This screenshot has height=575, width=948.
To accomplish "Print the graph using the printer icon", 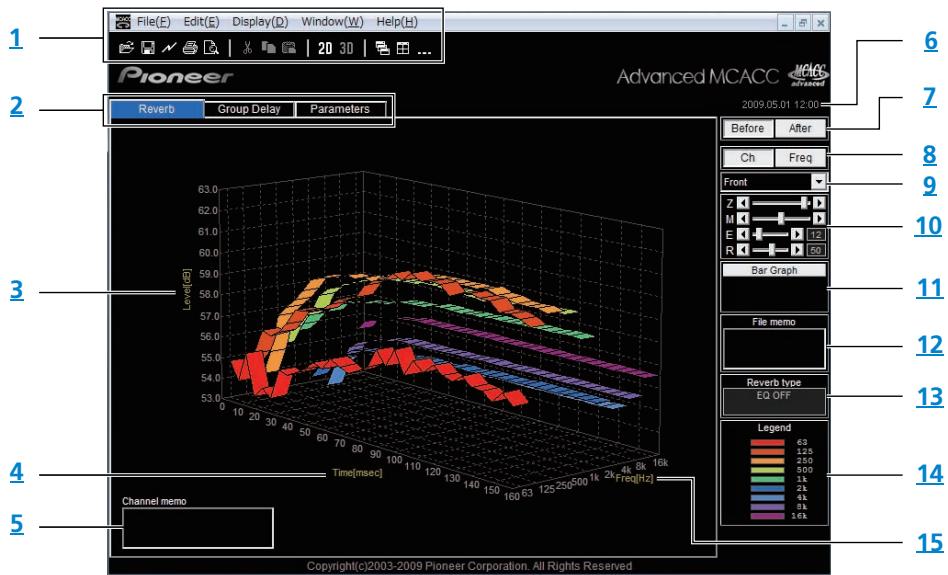I will (x=190, y=48).
